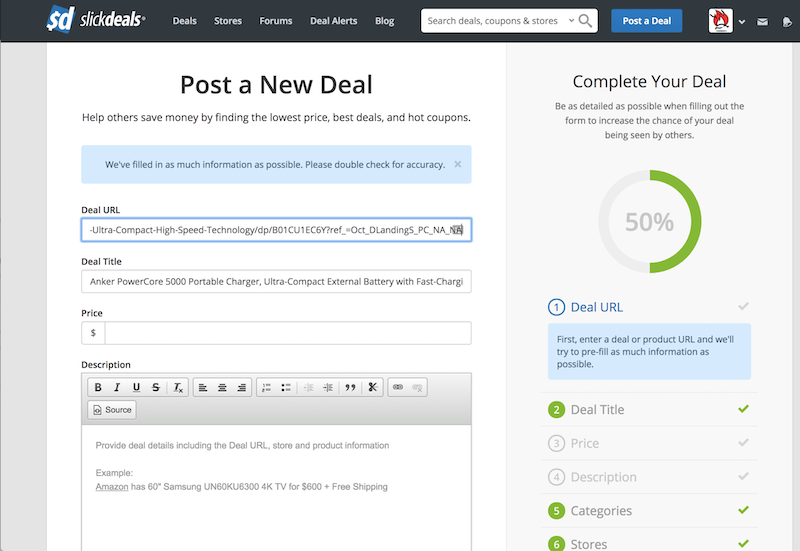
Task: Open the messages envelope icon
Action: tap(763, 21)
